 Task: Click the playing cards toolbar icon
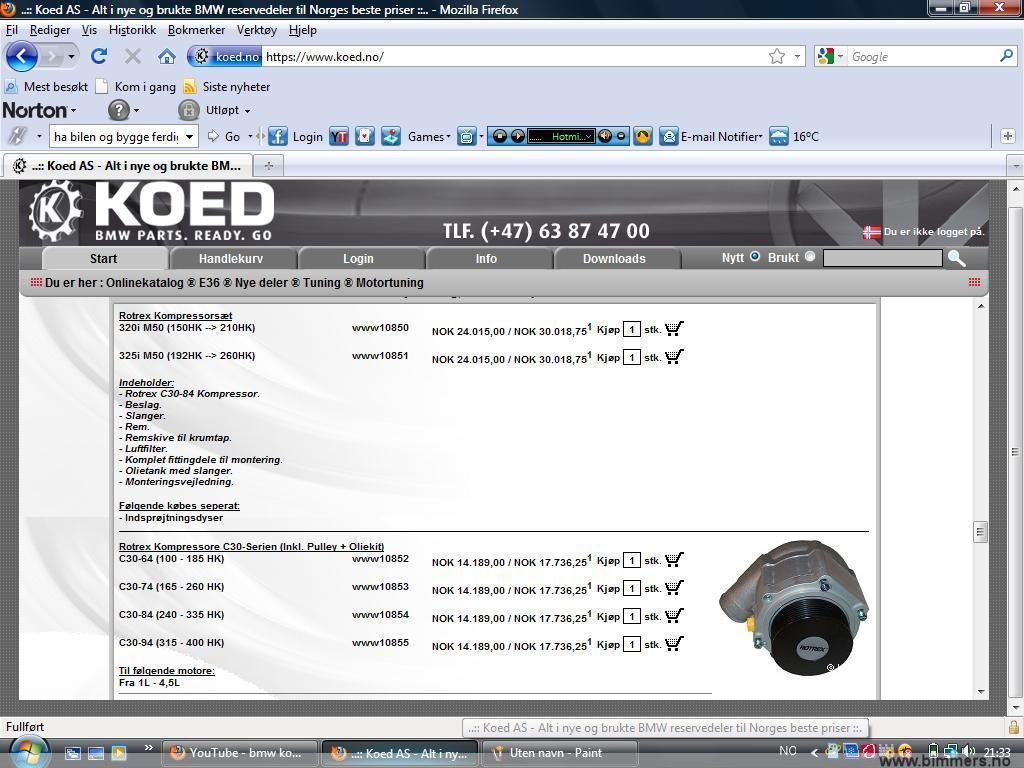coord(365,136)
